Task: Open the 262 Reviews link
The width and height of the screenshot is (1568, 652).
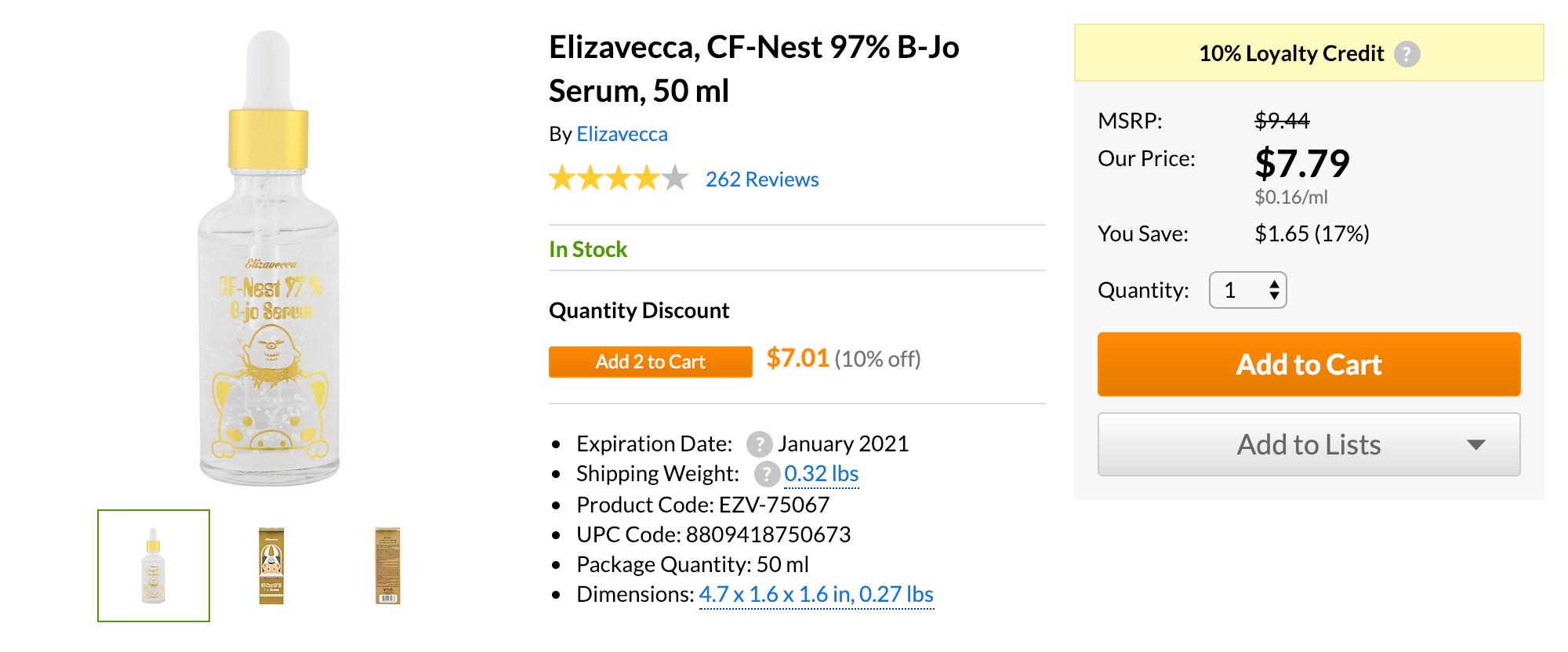Action: click(762, 179)
